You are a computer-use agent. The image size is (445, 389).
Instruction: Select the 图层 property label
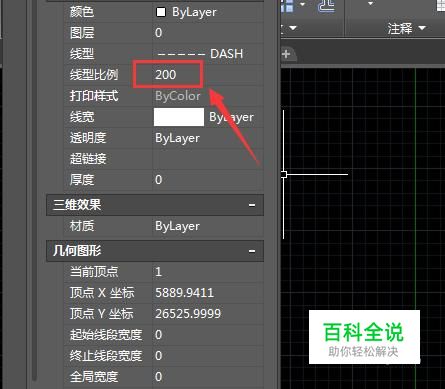click(x=82, y=33)
